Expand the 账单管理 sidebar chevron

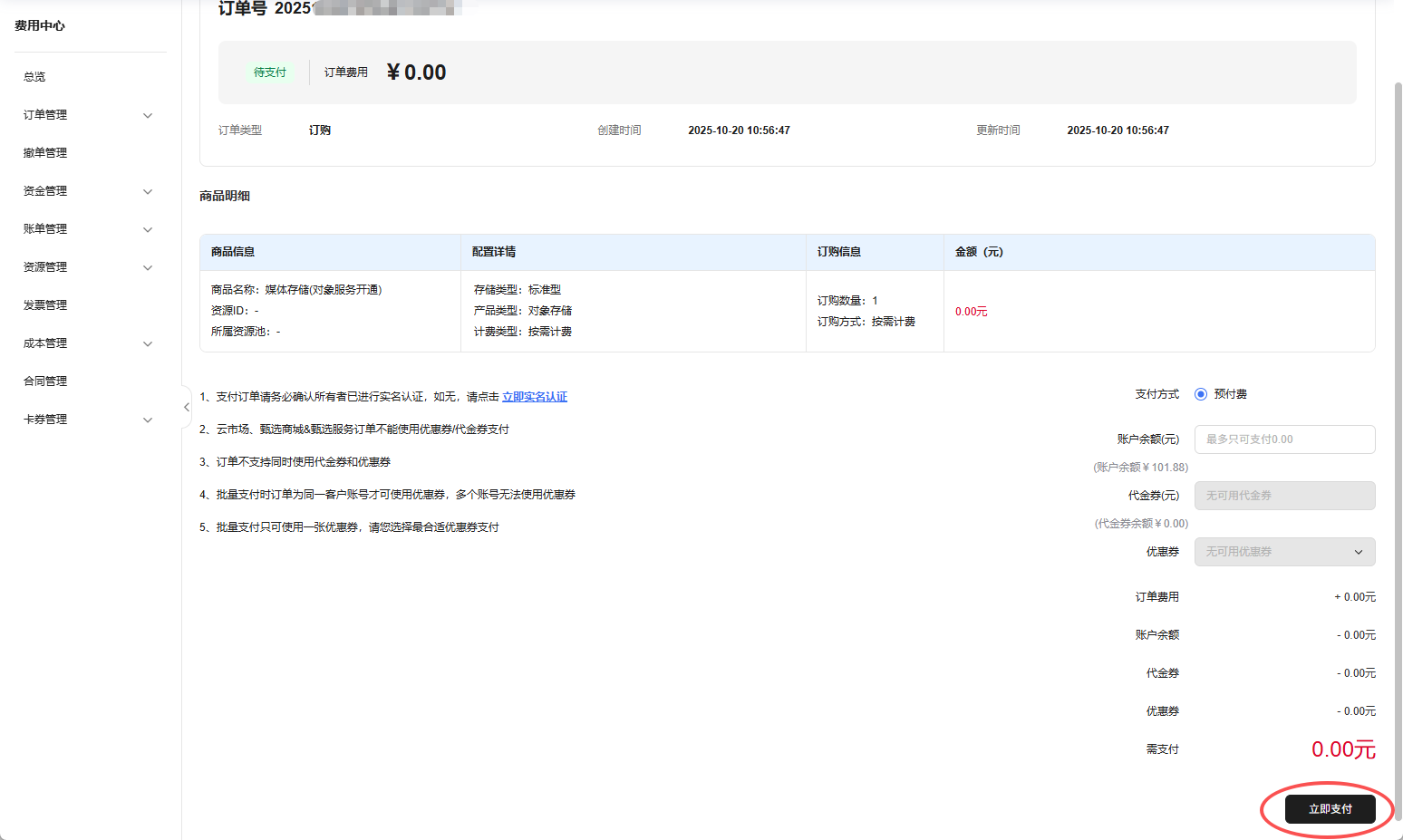coord(148,229)
